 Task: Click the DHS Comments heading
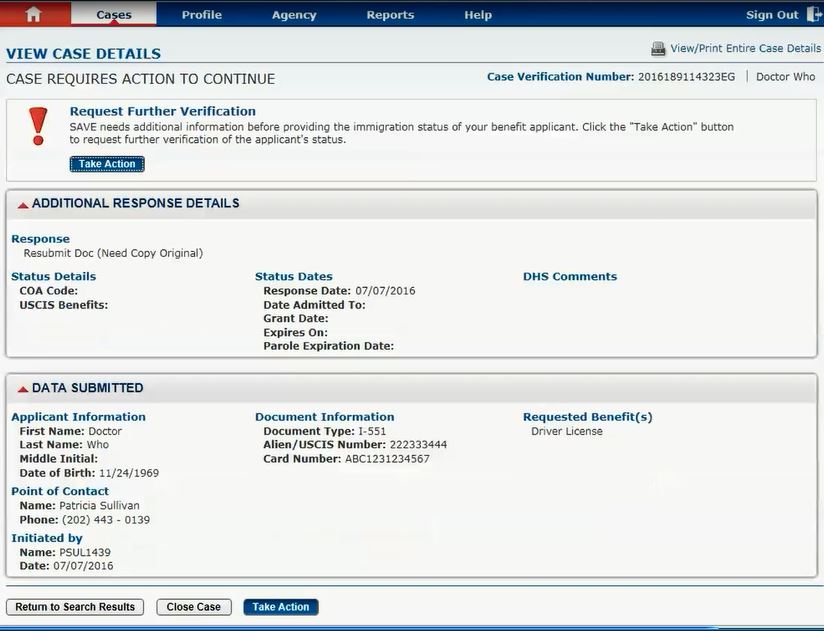570,276
